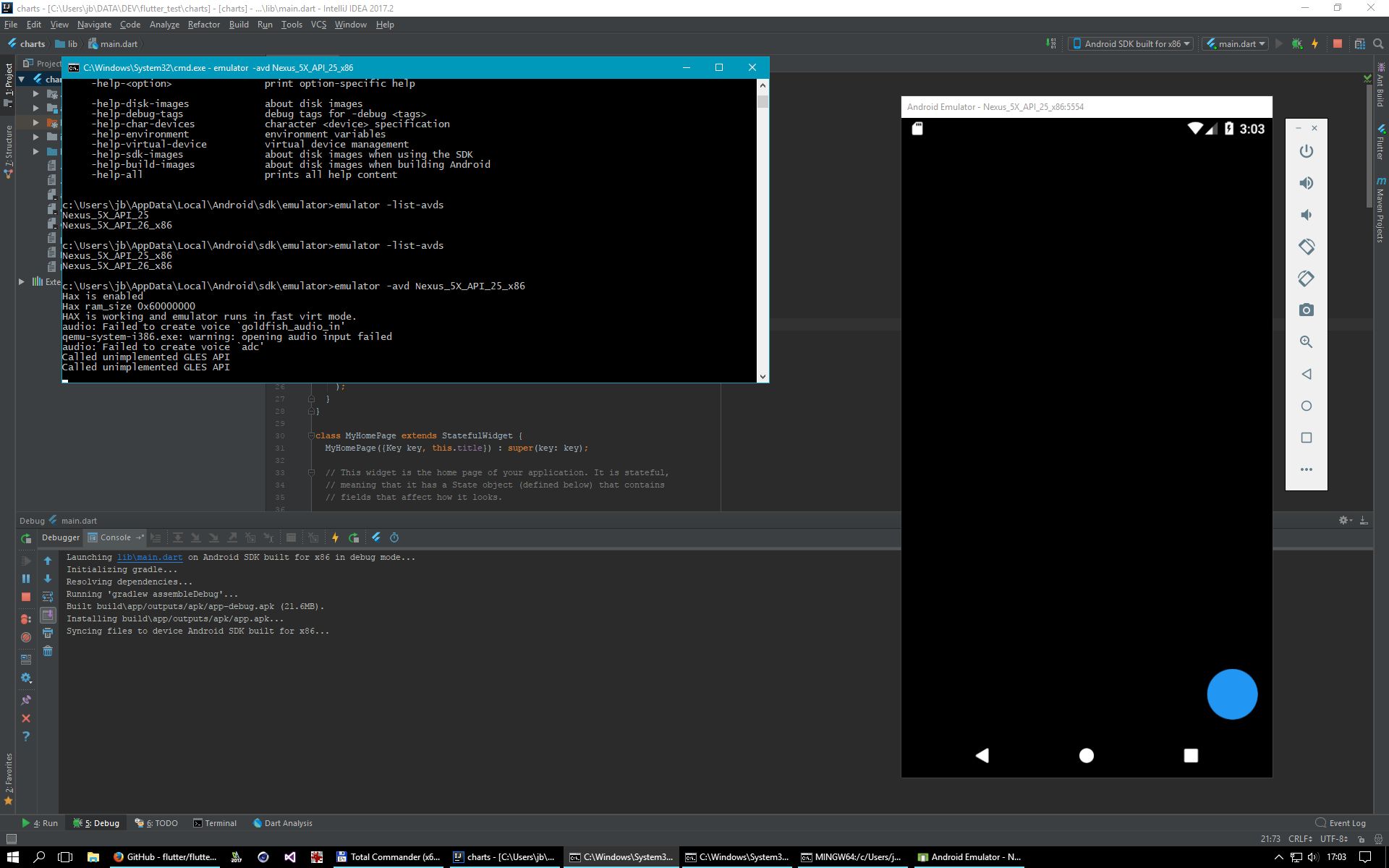Toggle mute breakpoints in the debugger
The width and height of the screenshot is (1389, 868).
pyautogui.click(x=27, y=637)
